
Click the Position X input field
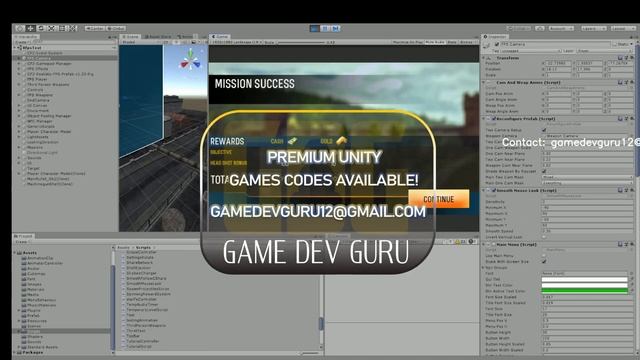tap(558, 63)
